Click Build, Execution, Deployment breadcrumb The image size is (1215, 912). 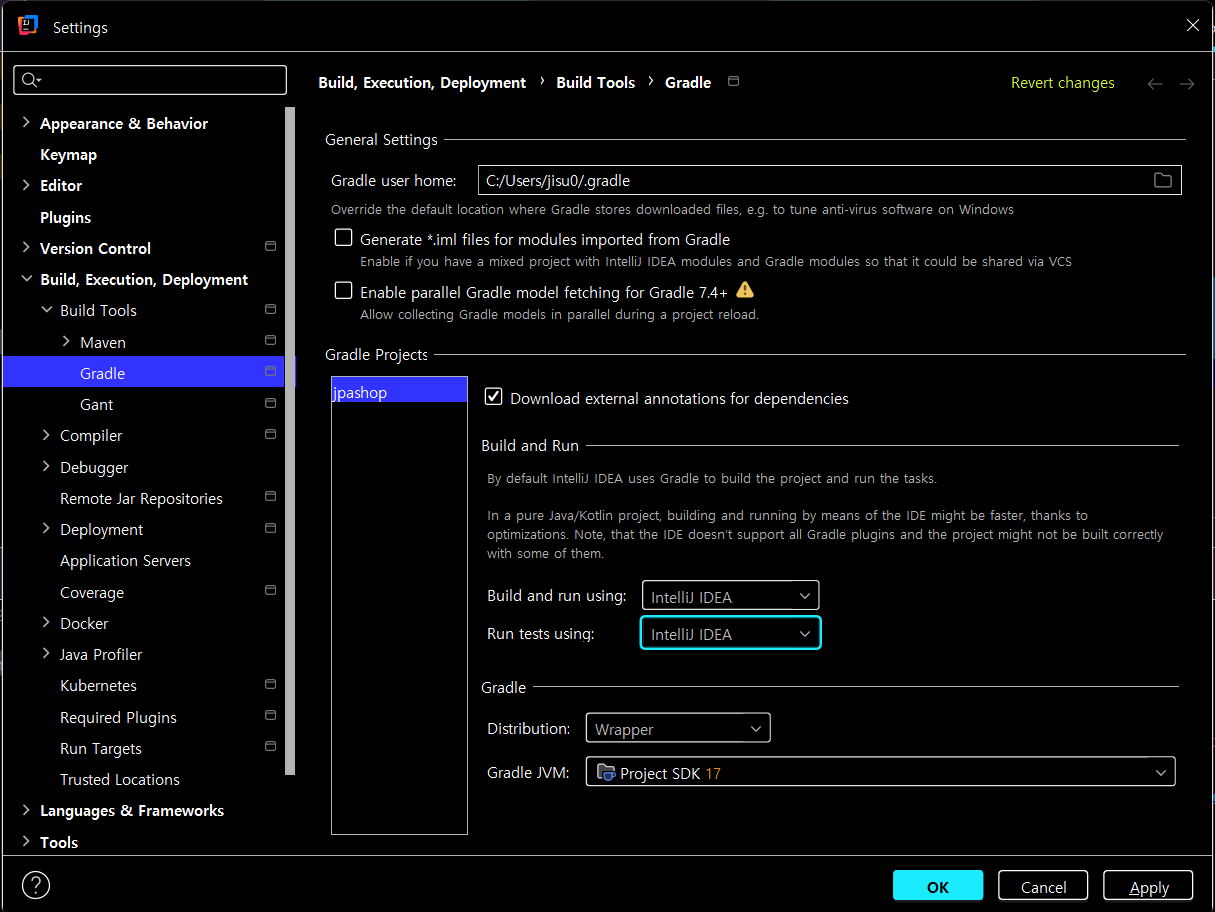click(422, 83)
